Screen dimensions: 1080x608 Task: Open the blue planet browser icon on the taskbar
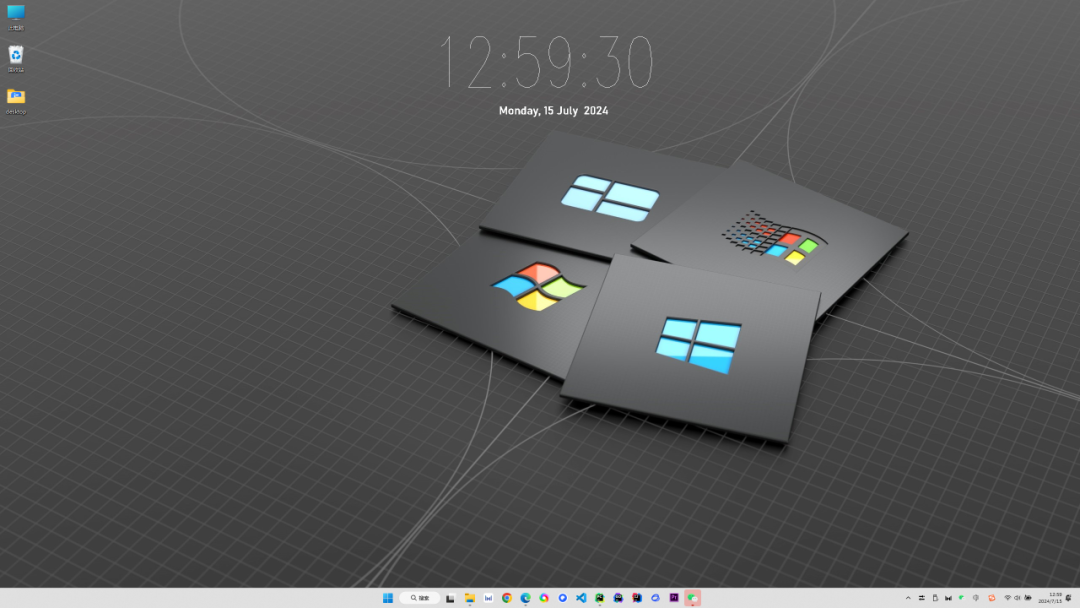click(x=655, y=598)
